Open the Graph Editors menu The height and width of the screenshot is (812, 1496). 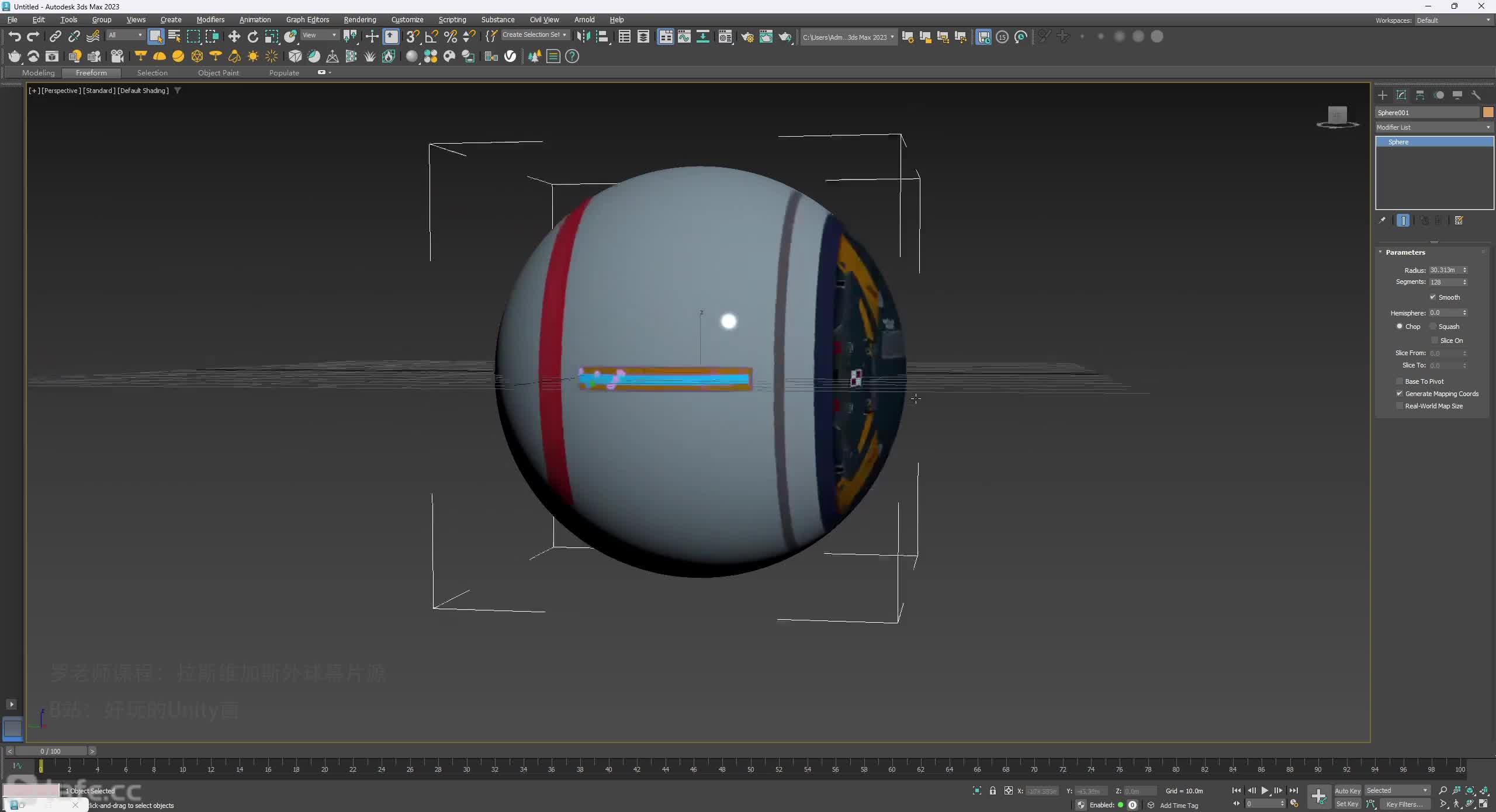coord(307,20)
